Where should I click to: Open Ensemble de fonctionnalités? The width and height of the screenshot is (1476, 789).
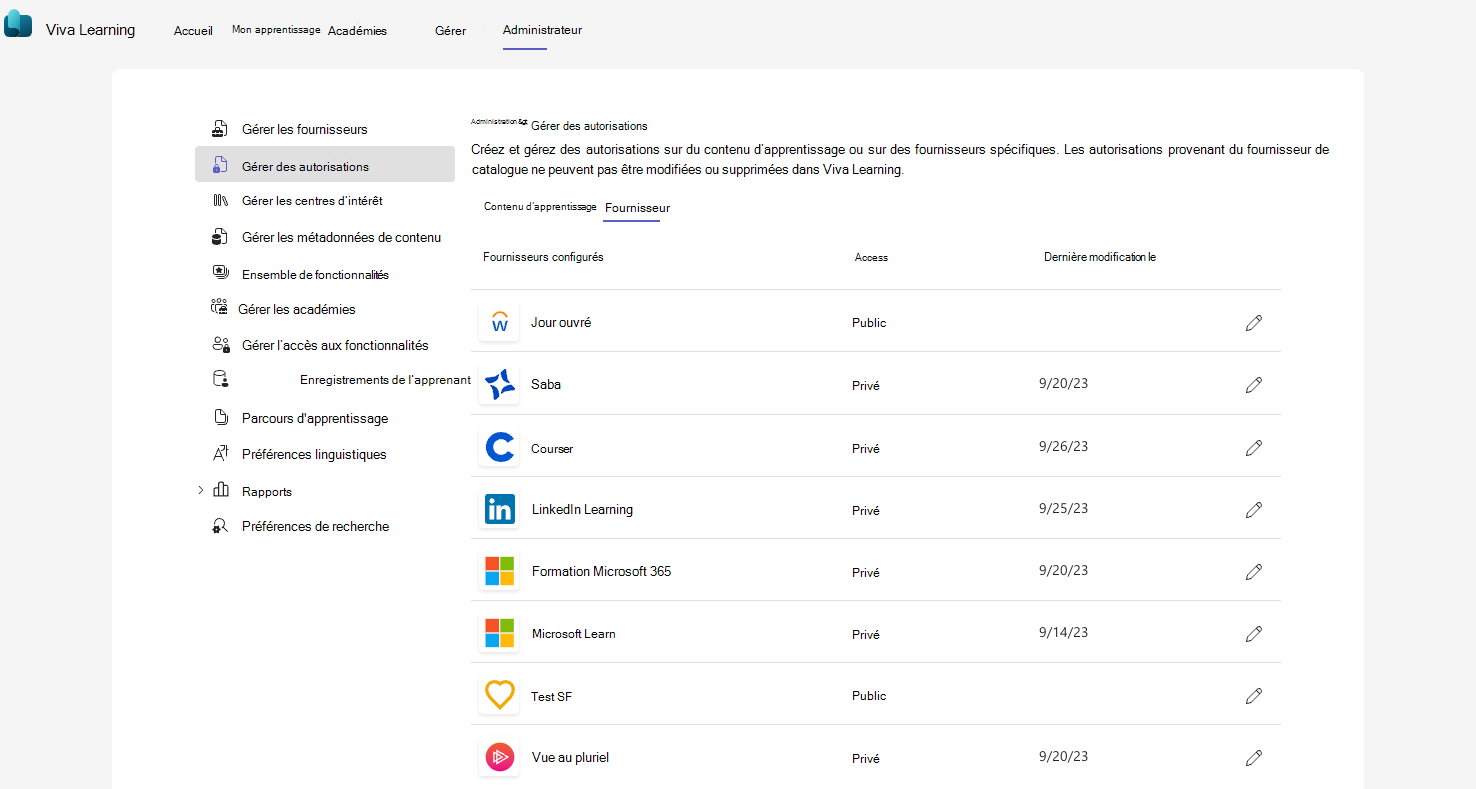(315, 274)
